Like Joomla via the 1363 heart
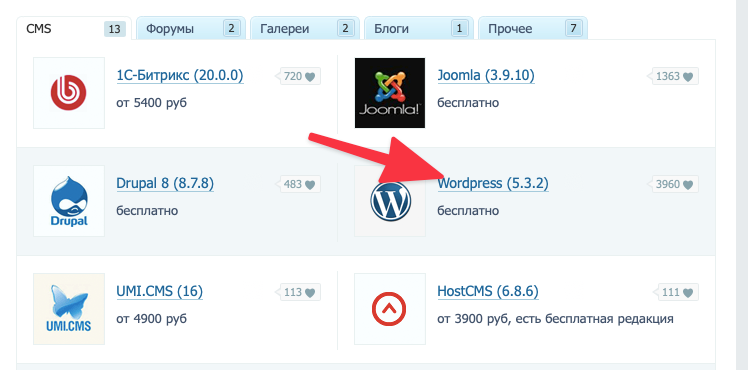Image resolution: width=748 pixels, height=370 pixels. [x=687, y=76]
